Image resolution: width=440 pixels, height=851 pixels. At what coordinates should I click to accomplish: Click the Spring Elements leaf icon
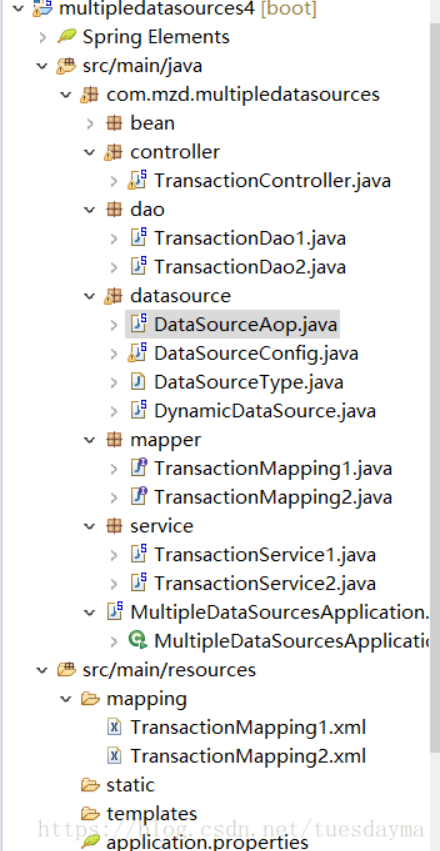pyautogui.click(x=66, y=36)
